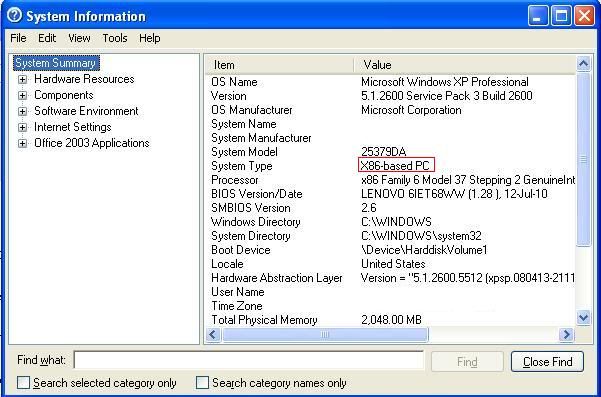
Task: Click the Find button
Action: point(467,362)
